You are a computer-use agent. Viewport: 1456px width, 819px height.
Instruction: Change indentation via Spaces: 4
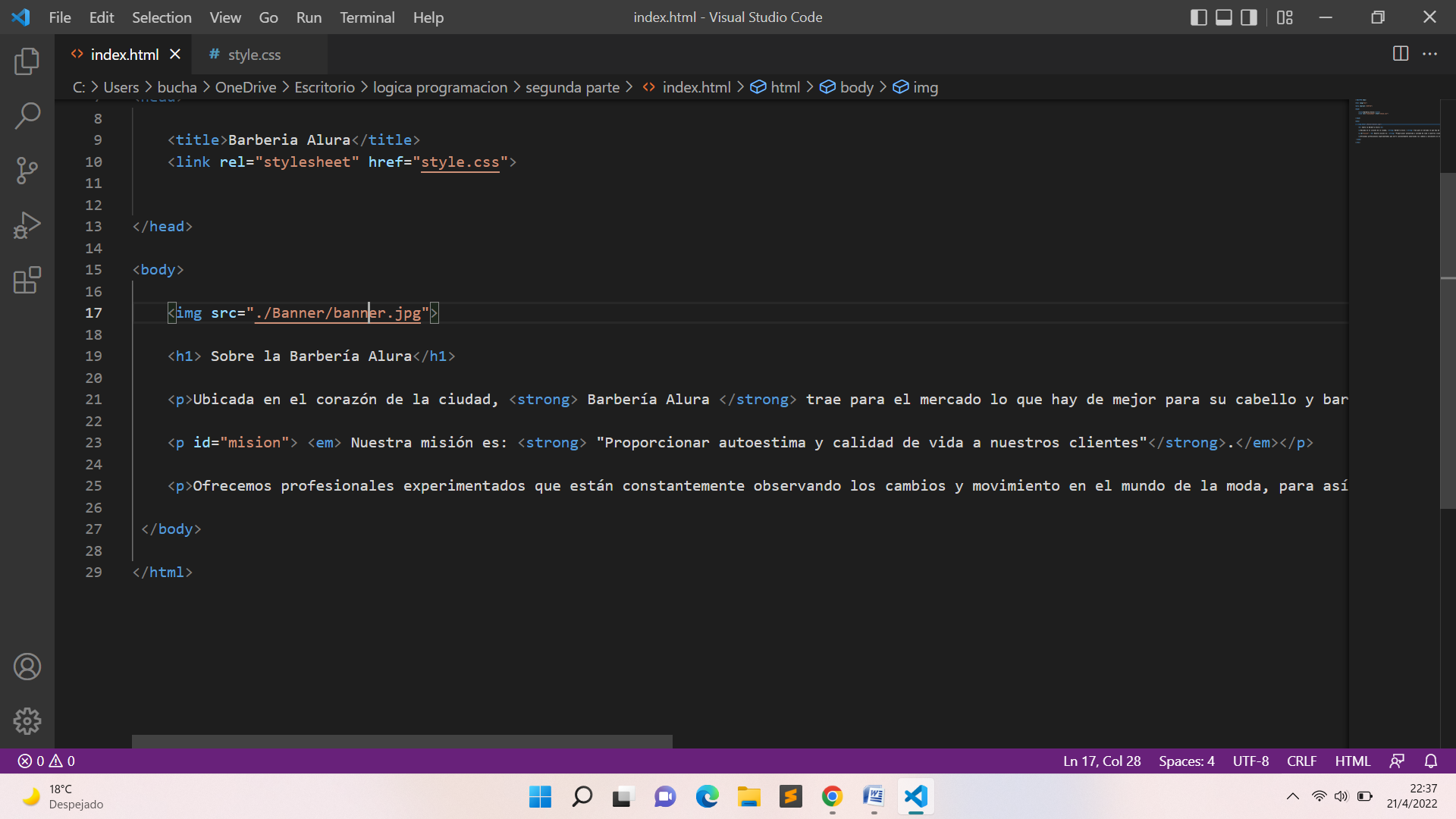(1187, 761)
